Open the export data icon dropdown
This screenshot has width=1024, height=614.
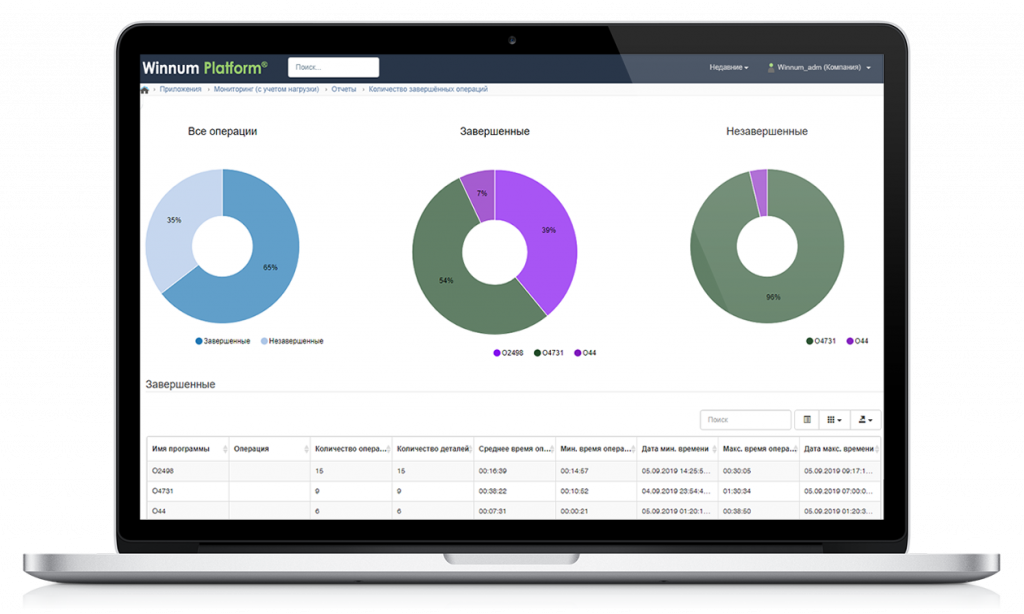pos(866,420)
